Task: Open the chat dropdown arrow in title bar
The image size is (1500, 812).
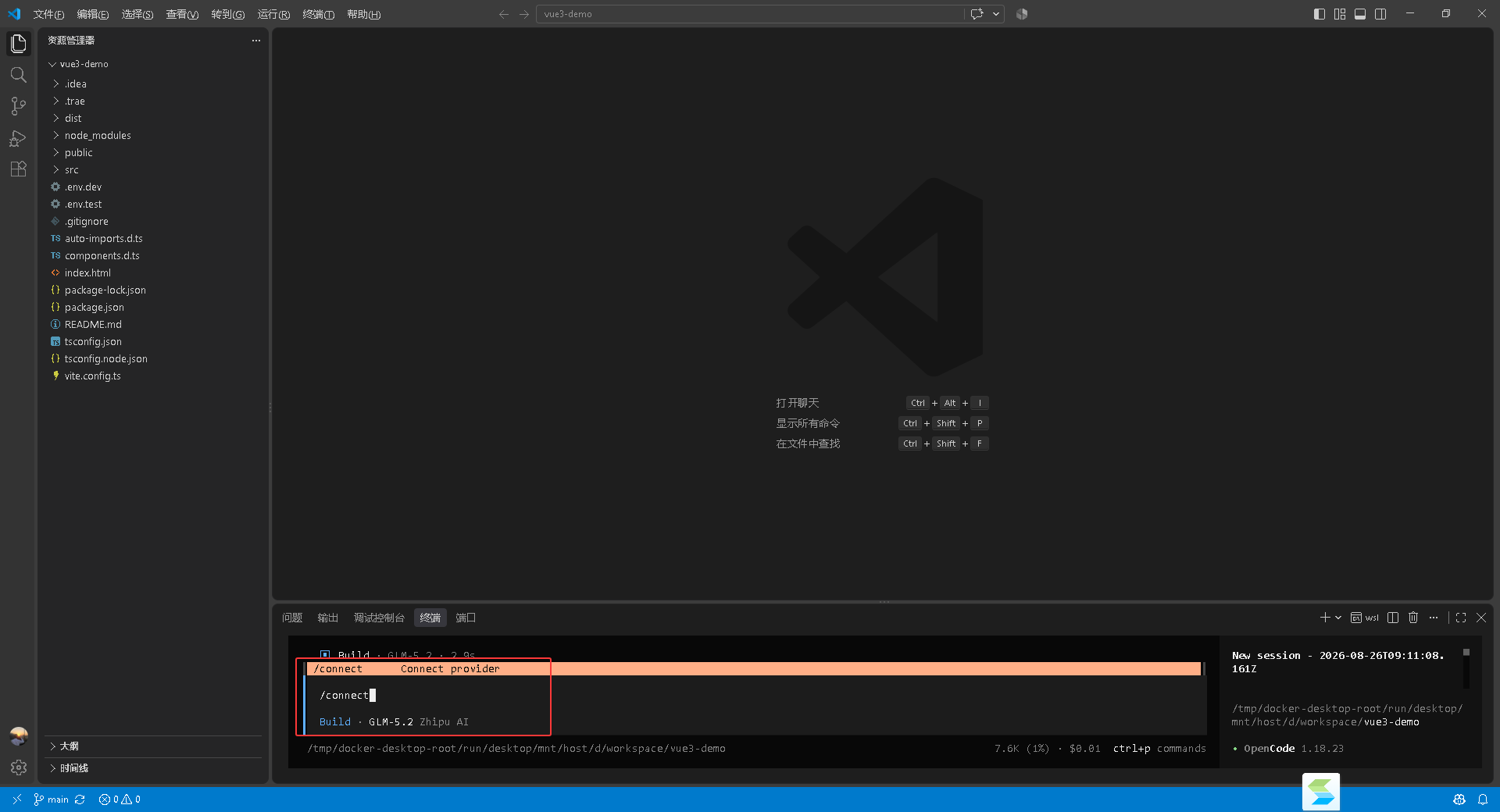Action: (x=996, y=14)
